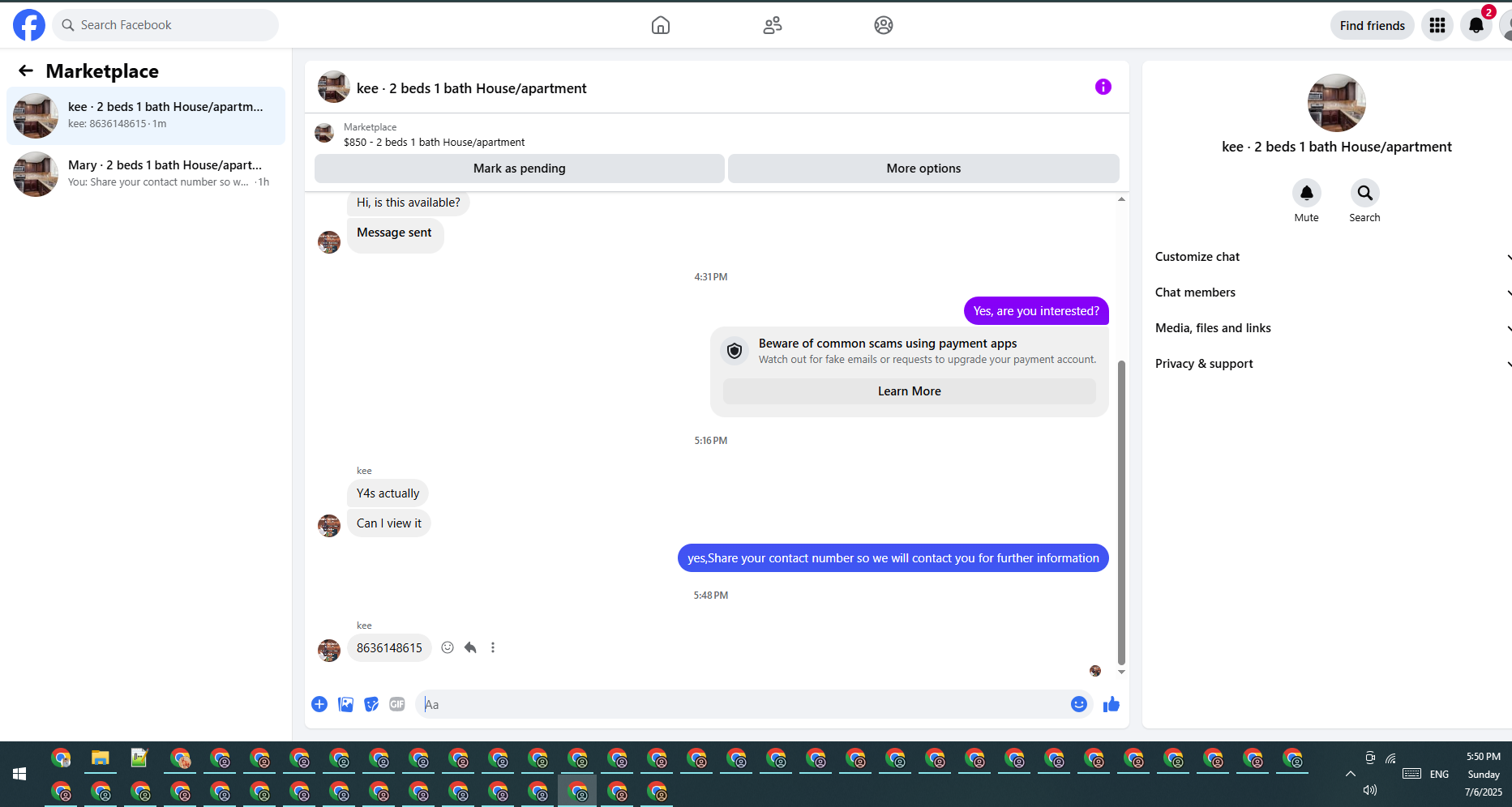1512x807 pixels.
Task: Open the listing photo in the right panel
Action: click(x=1337, y=103)
